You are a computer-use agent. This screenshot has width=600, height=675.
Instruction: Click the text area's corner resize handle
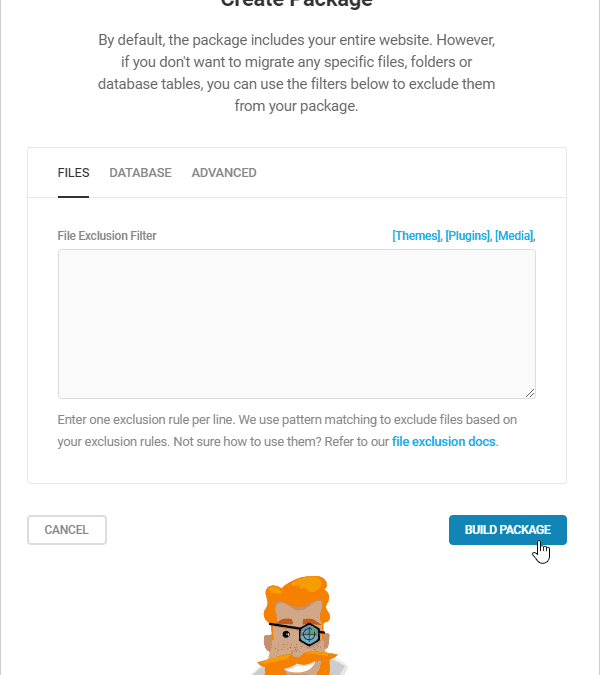pos(530,393)
